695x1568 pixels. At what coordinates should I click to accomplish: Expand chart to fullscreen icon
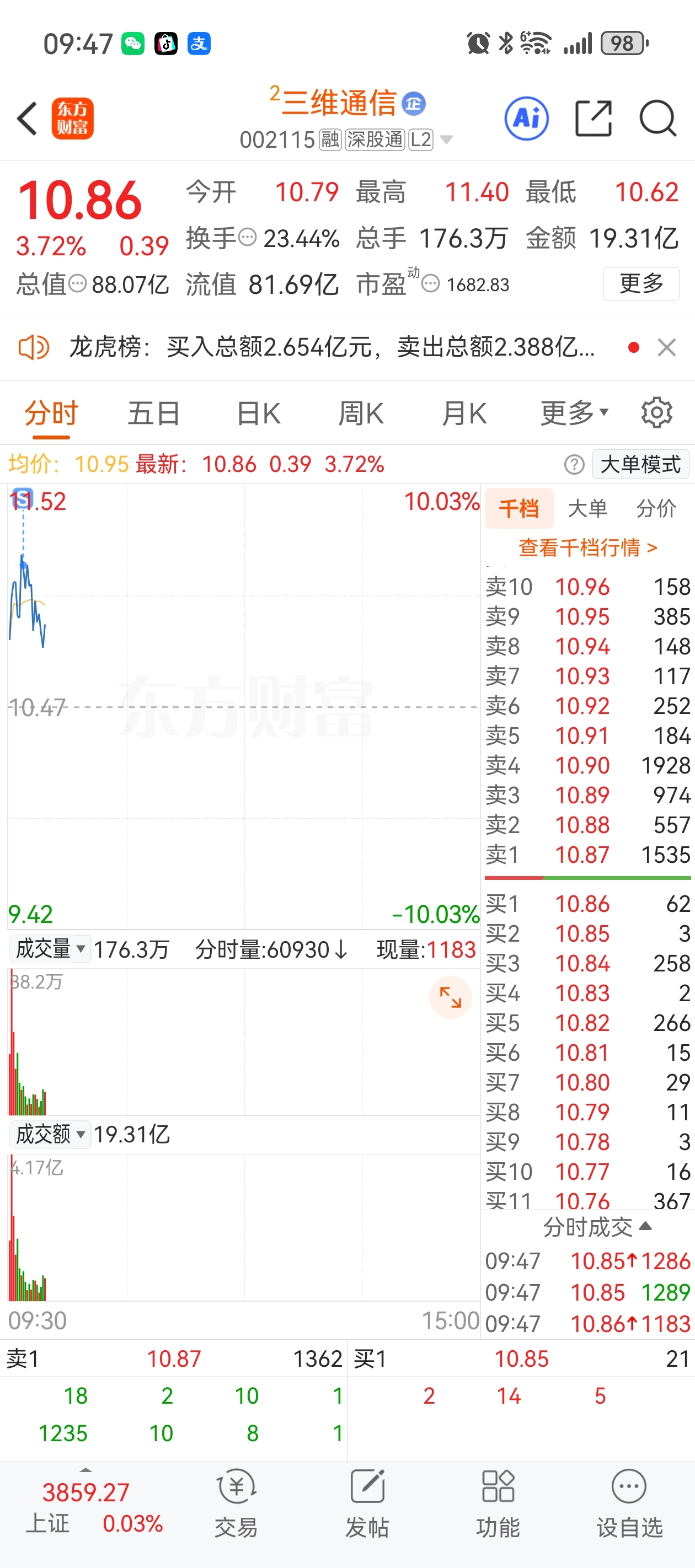451,998
